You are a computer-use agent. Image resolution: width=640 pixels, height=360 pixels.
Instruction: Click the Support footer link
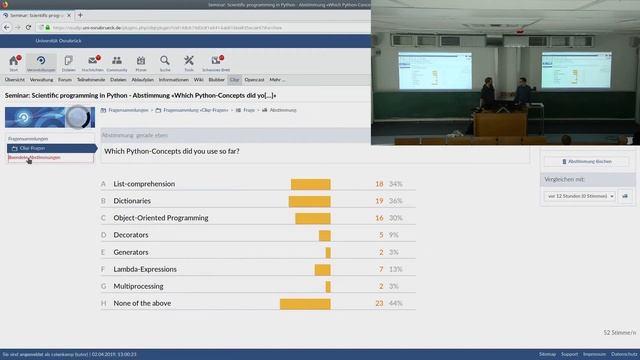tap(569, 354)
